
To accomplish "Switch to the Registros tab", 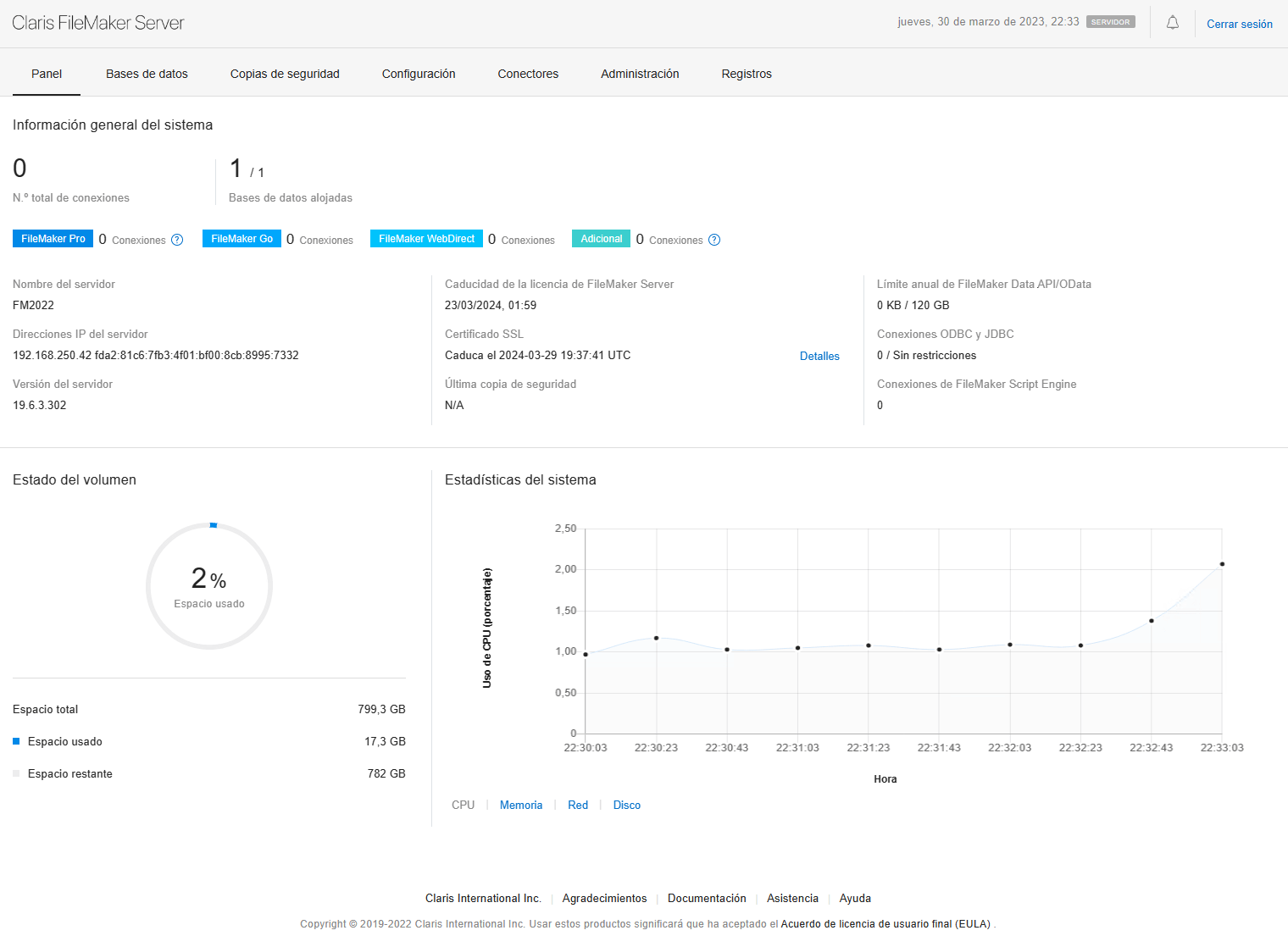I will click(x=747, y=74).
